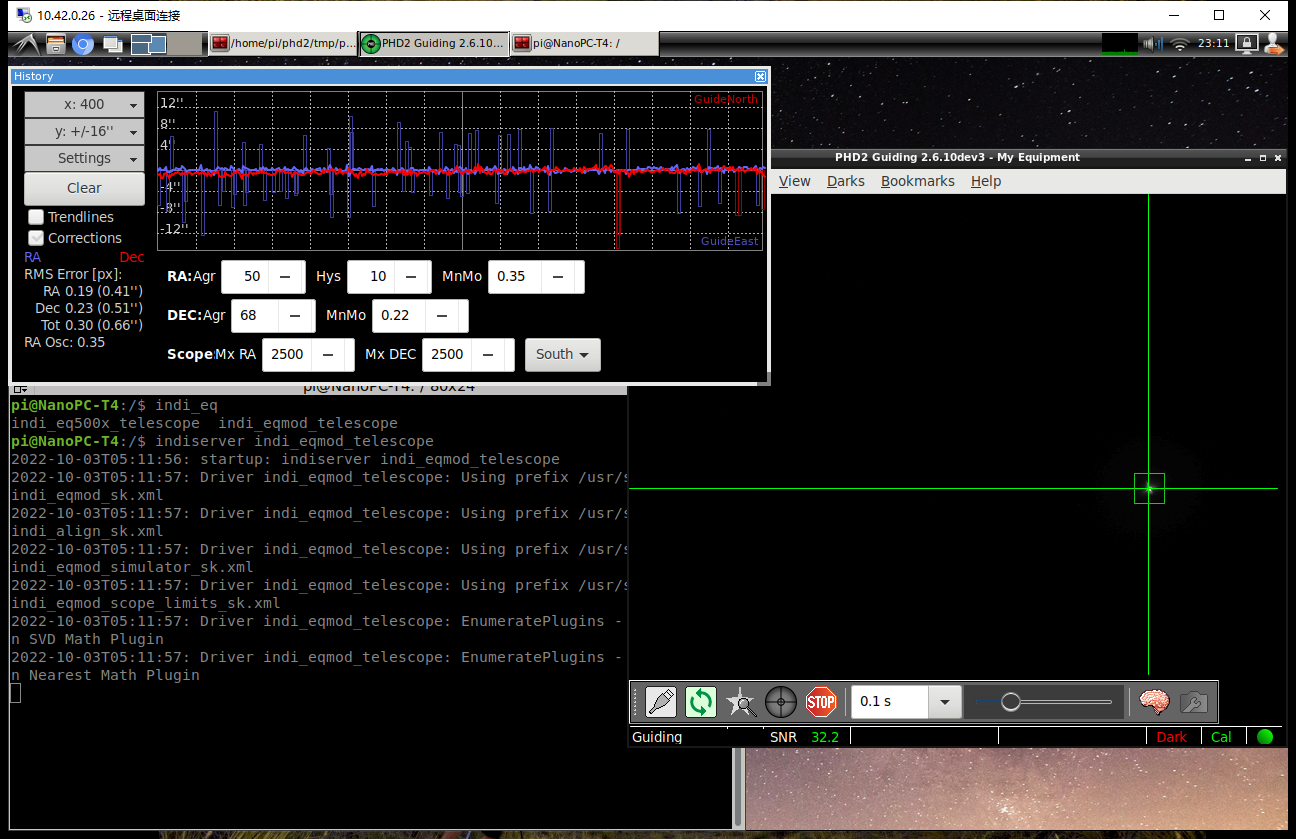Open the Help menu
The image size is (1296, 839).
point(986,181)
